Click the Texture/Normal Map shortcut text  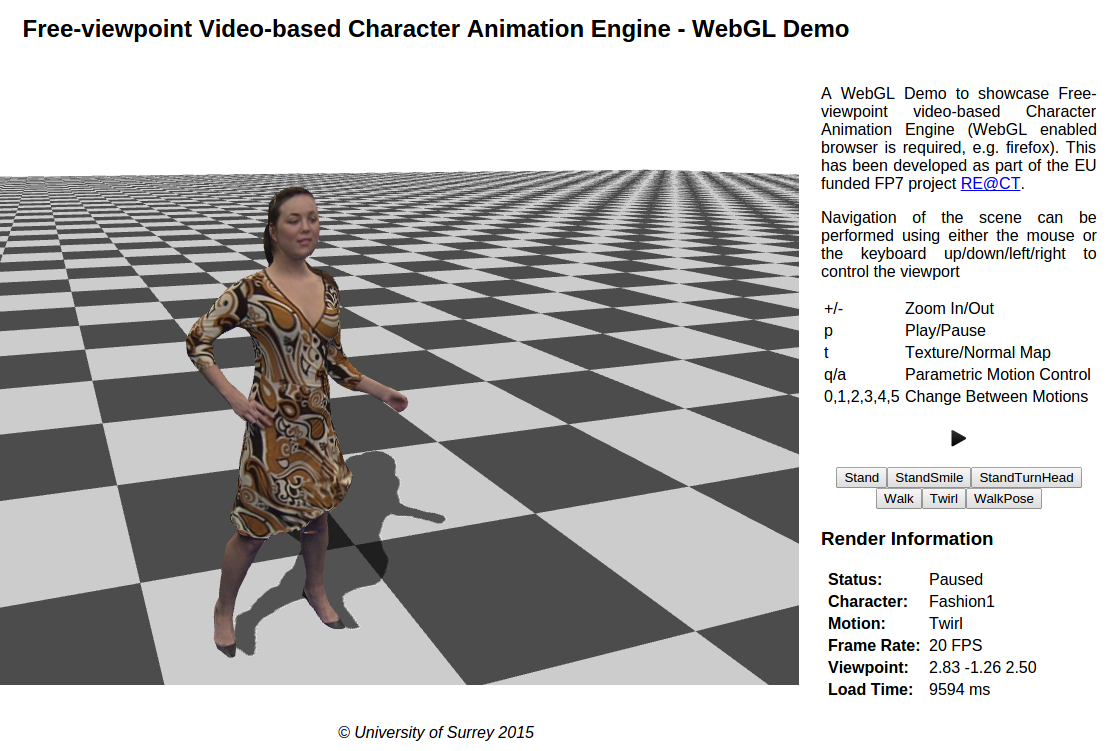[977, 353]
